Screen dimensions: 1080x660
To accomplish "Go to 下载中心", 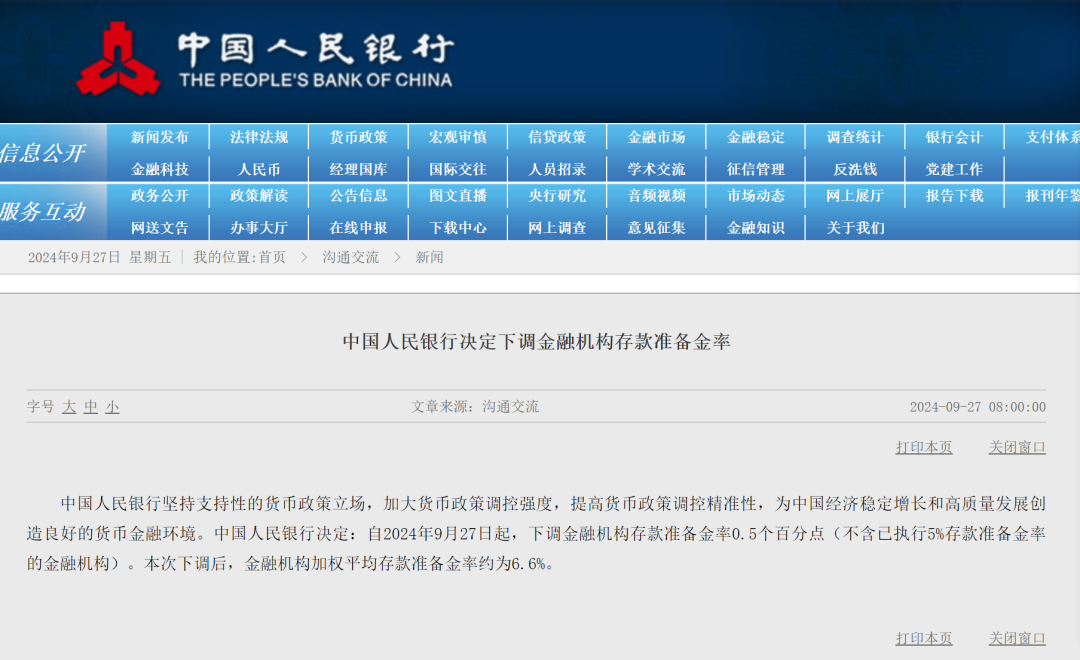I will point(457,227).
